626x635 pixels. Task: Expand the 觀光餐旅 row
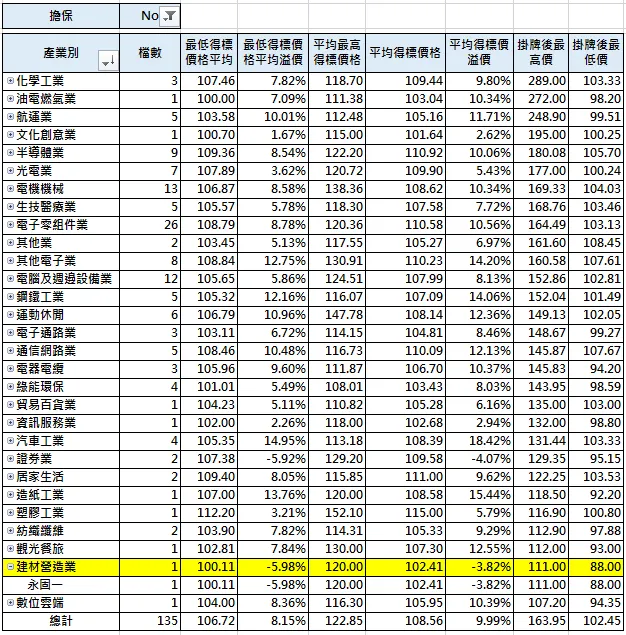(11, 549)
